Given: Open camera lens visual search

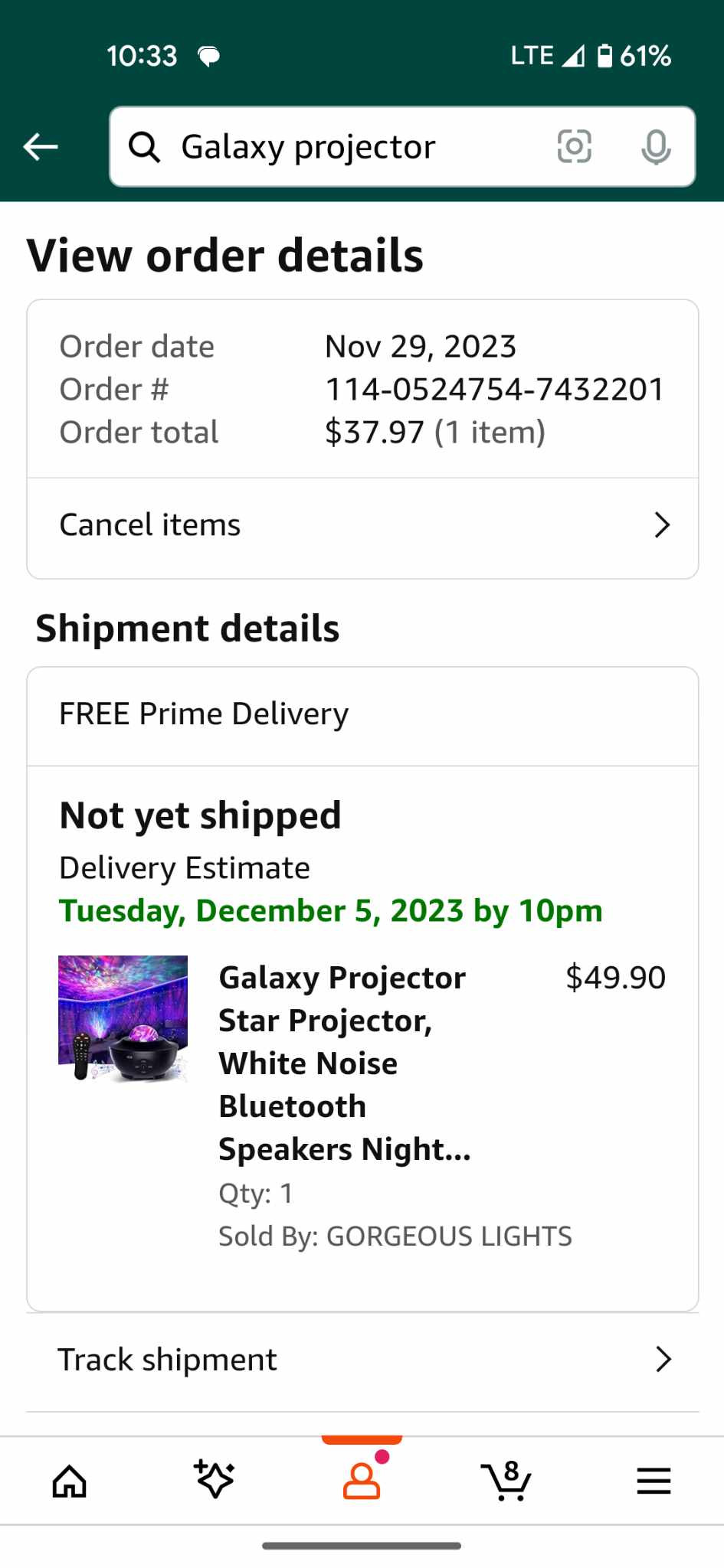Looking at the screenshot, I should (x=574, y=146).
